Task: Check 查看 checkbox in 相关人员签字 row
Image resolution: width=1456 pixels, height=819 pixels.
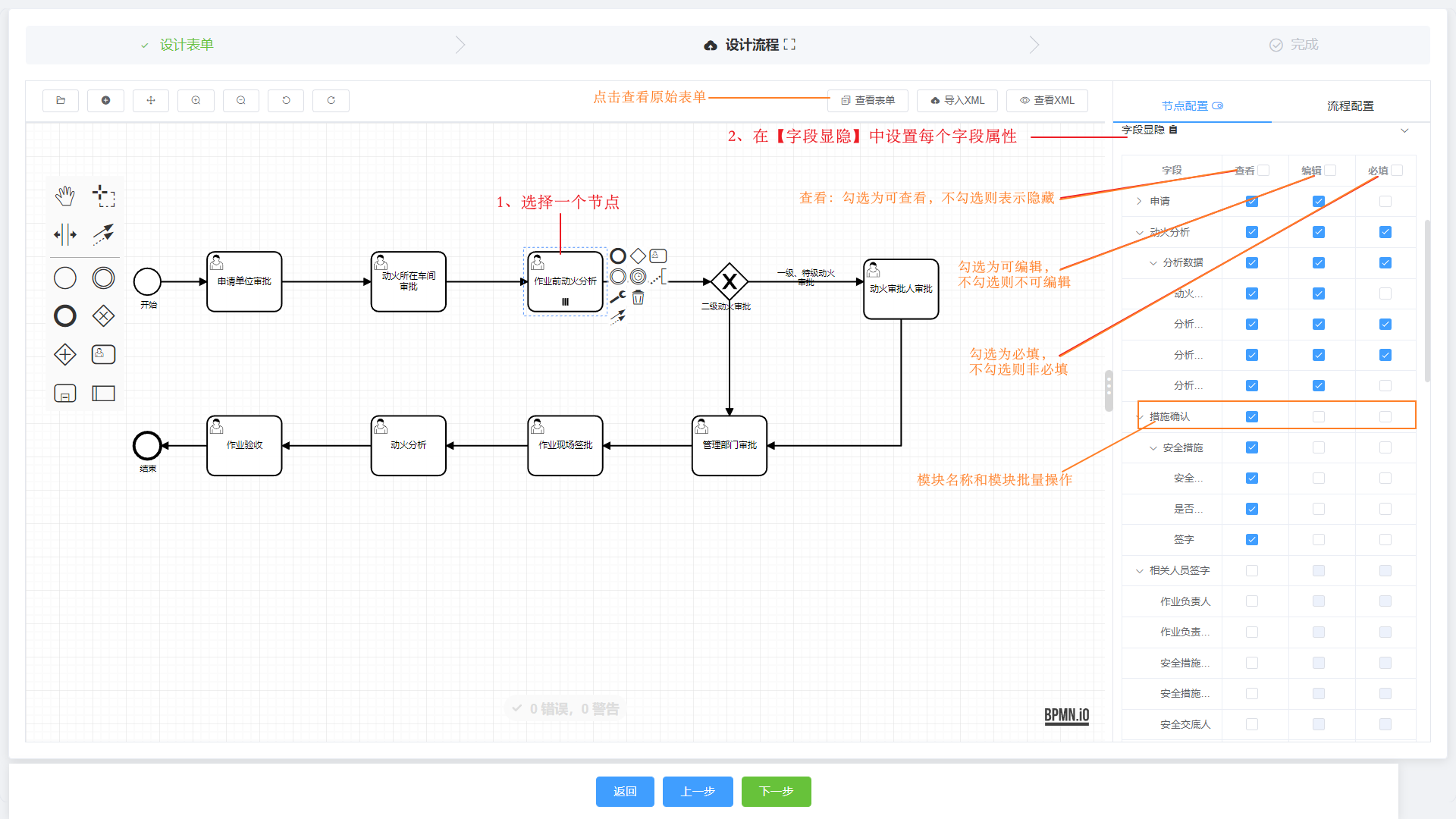Action: click(1252, 571)
